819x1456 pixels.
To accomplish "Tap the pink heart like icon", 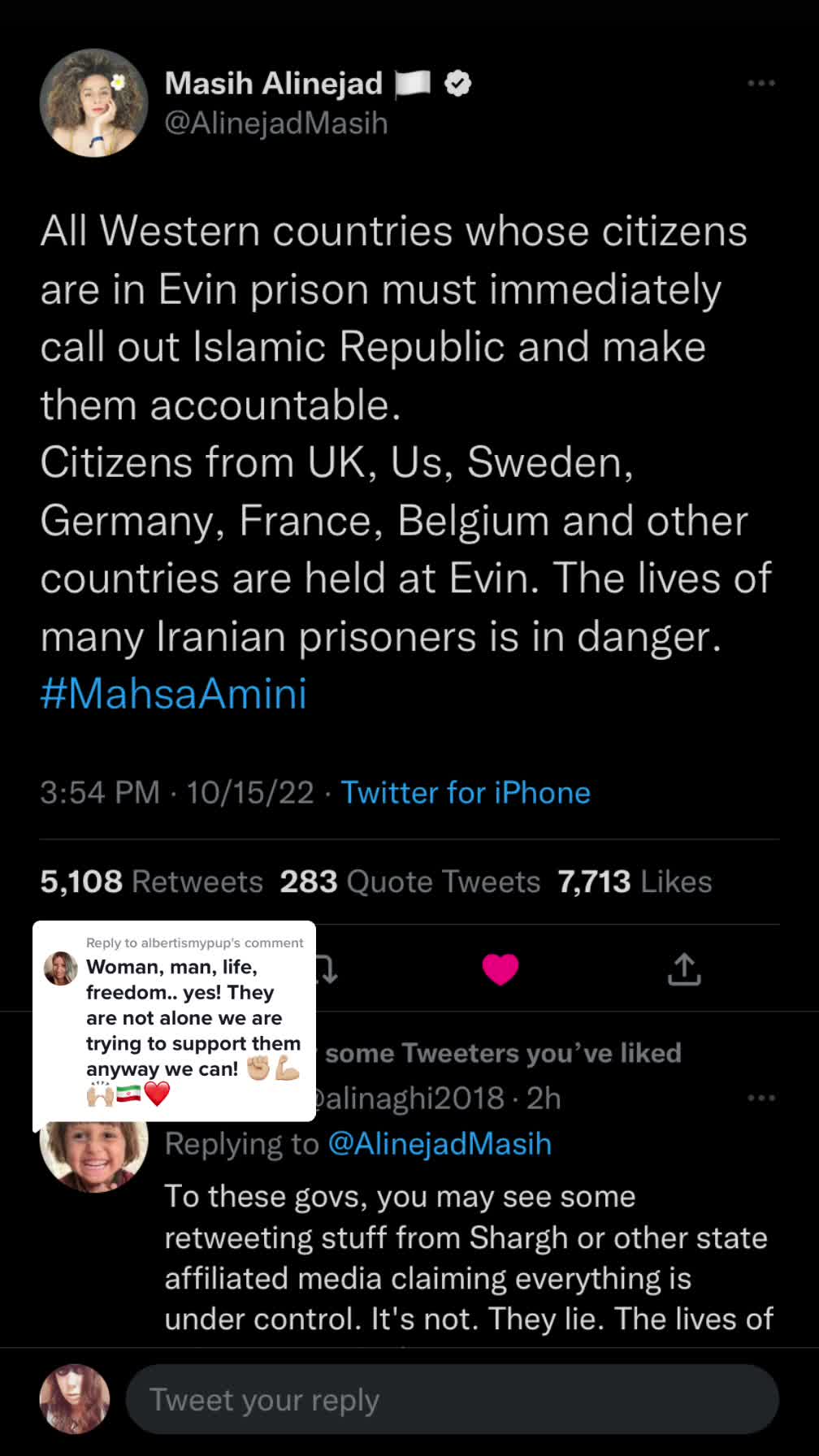I will [500, 968].
